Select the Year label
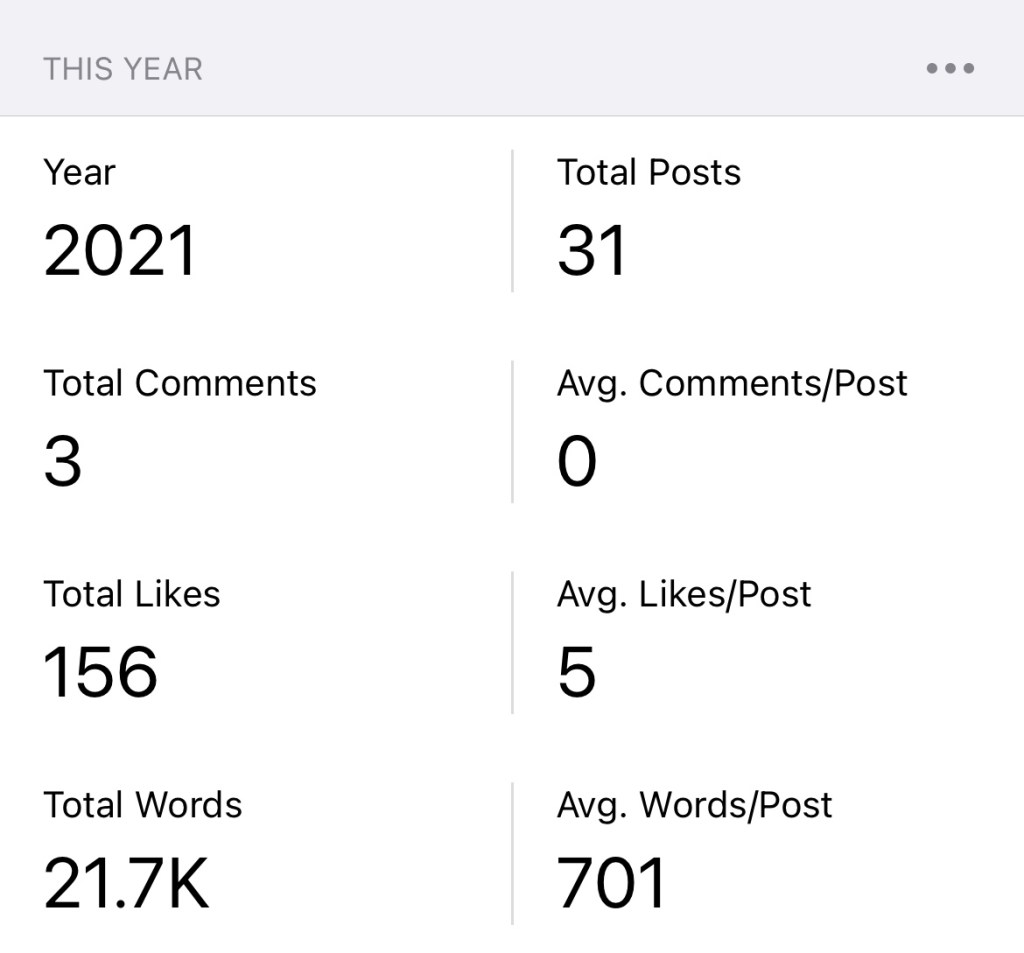Viewport: 1024px width, 953px height. (79, 173)
